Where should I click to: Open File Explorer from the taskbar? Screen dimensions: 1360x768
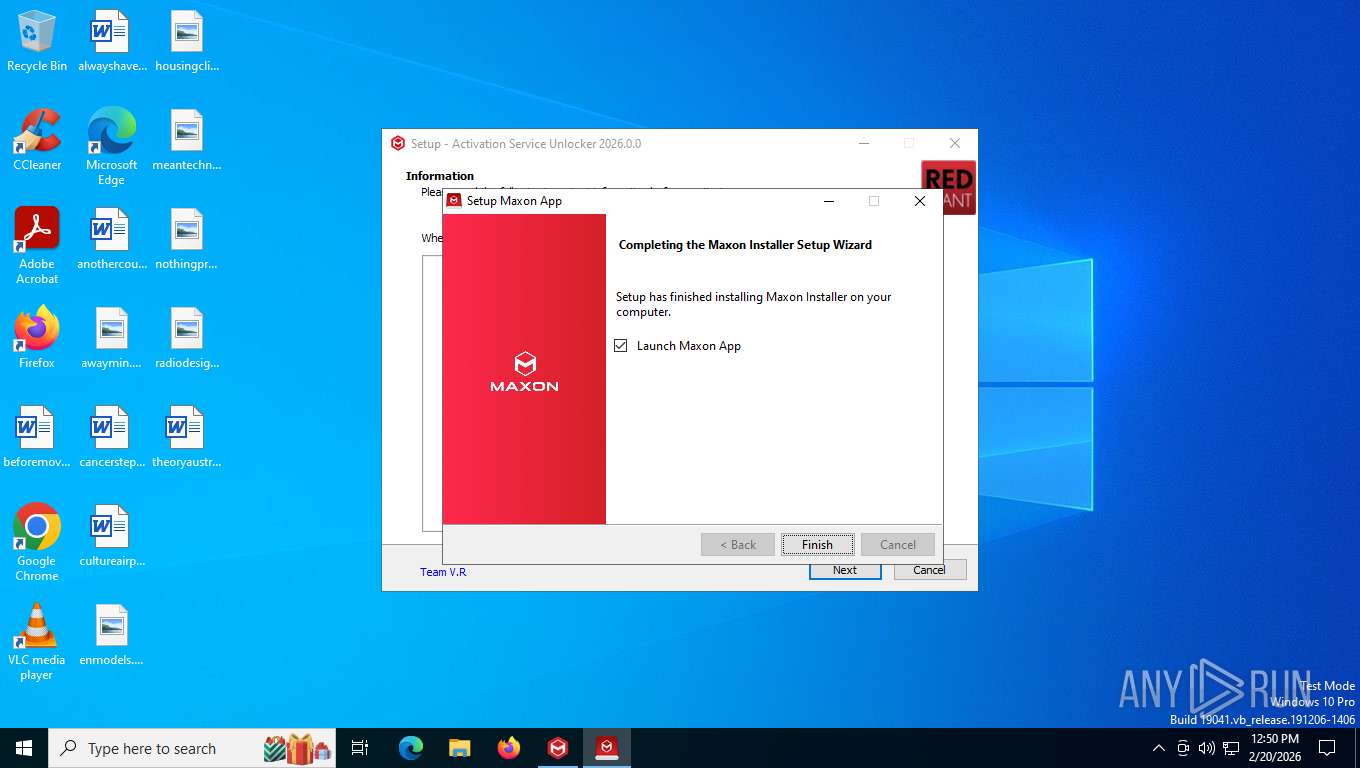tap(460, 748)
